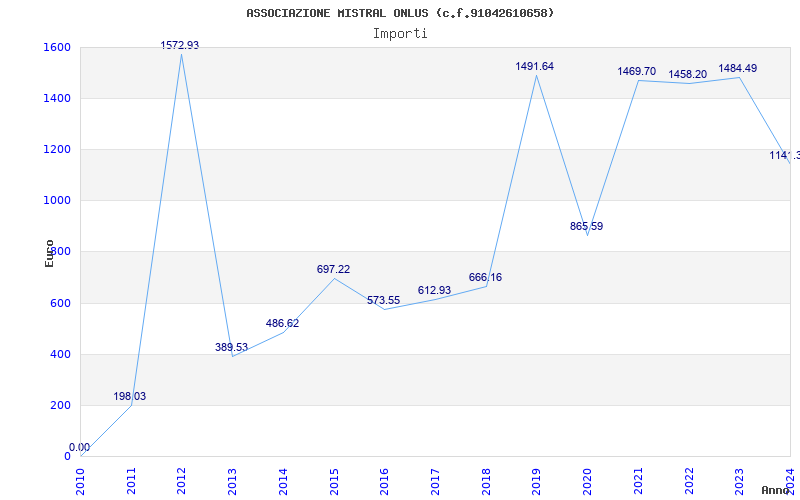Click the 2015 x-axis year label
The image size is (800, 500).
pyautogui.click(x=334, y=482)
